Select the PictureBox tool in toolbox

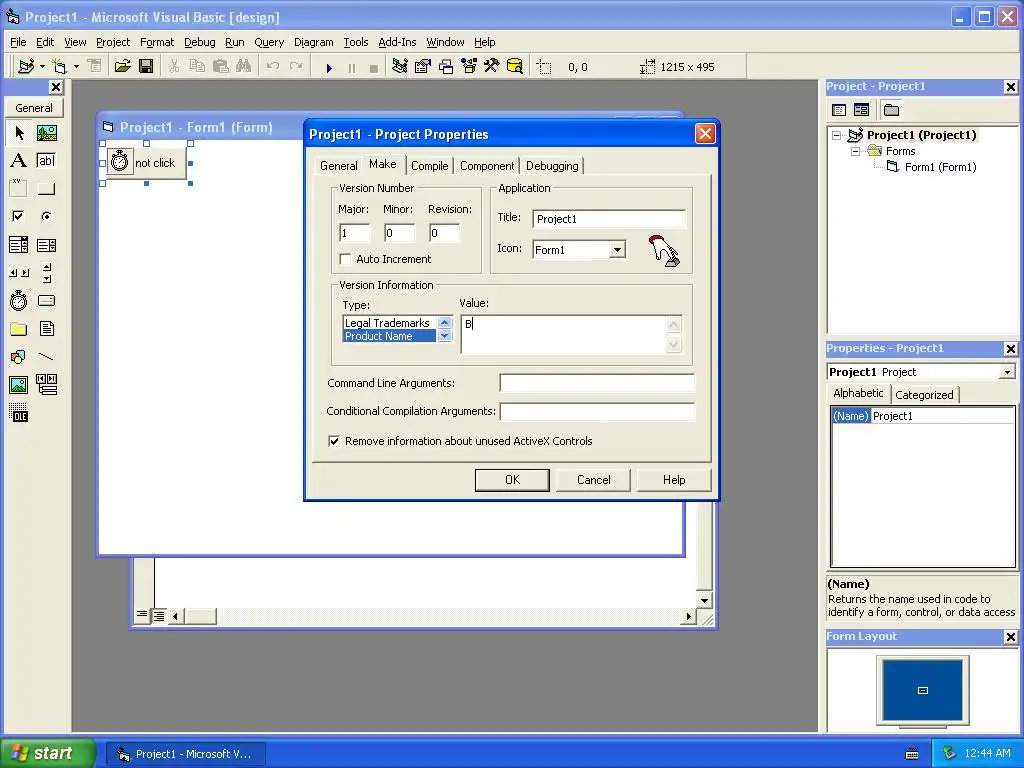point(46,133)
